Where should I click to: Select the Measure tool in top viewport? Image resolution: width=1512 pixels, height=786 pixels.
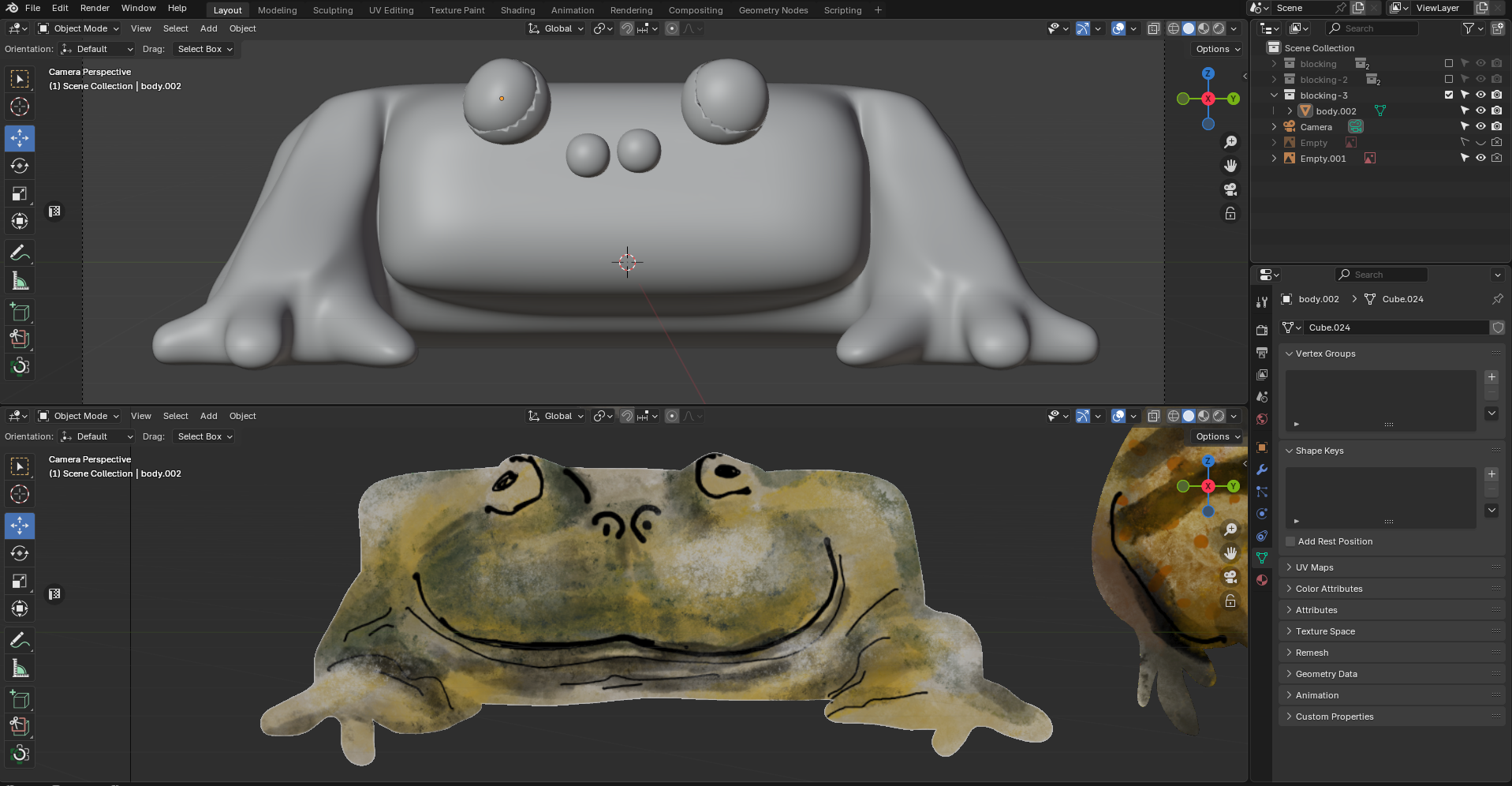click(x=20, y=282)
